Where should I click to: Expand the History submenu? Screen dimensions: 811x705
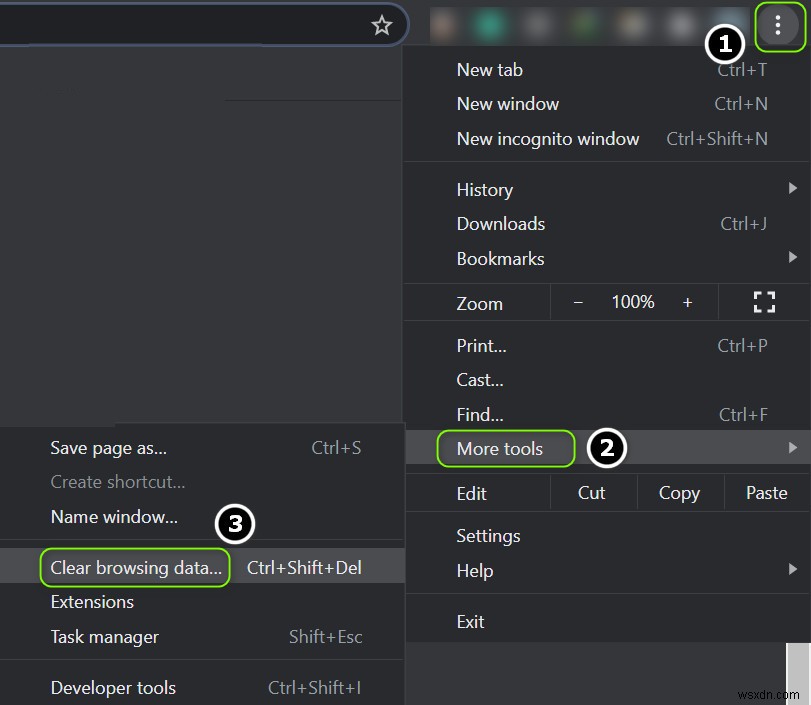(x=606, y=189)
